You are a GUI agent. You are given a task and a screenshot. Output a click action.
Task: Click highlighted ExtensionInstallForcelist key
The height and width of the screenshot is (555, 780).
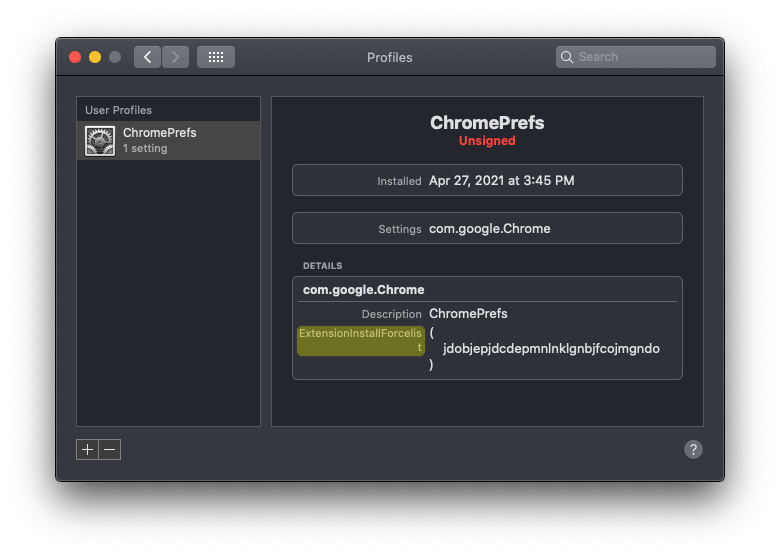[361, 341]
